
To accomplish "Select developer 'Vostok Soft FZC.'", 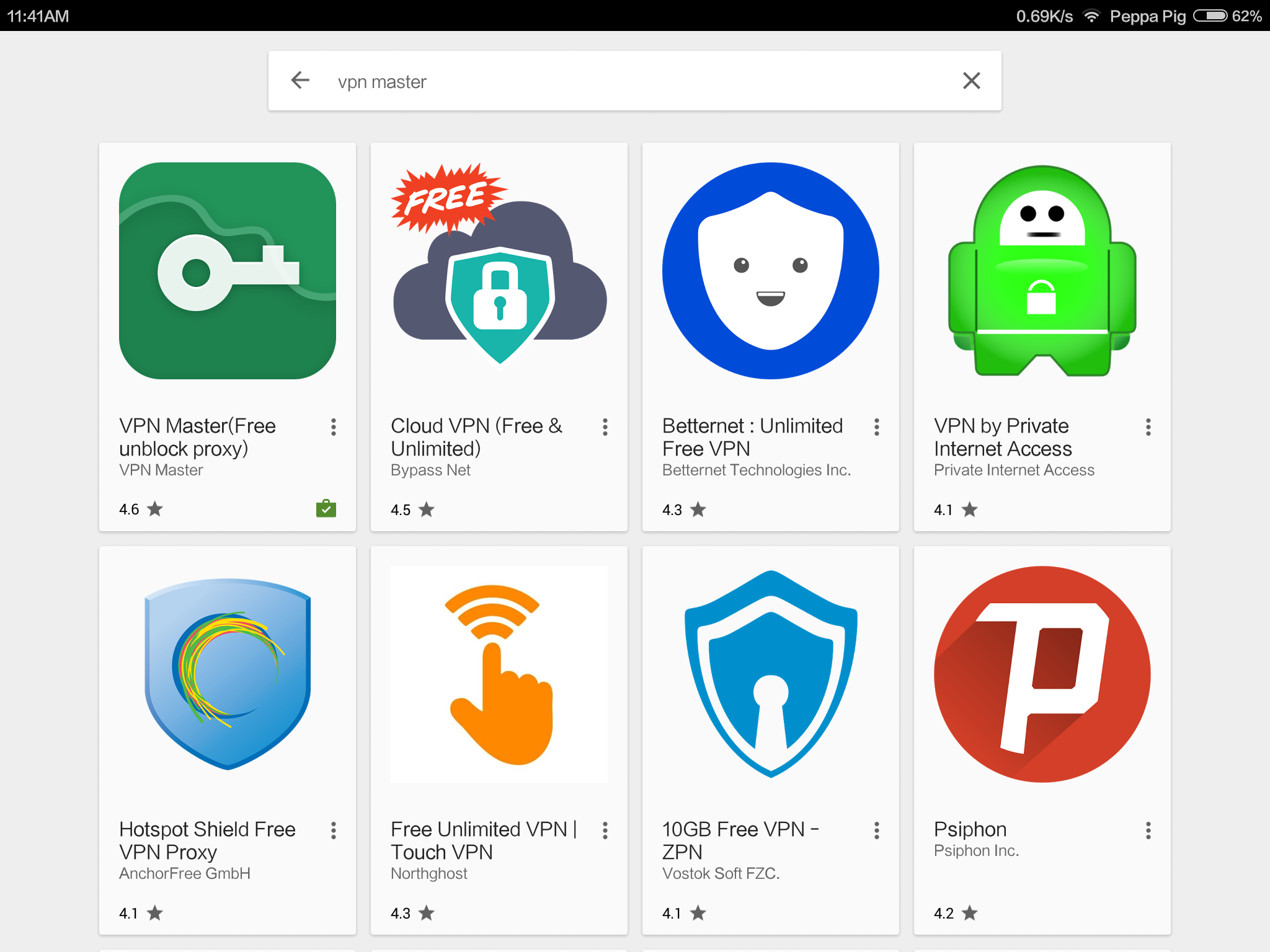I will click(721, 874).
